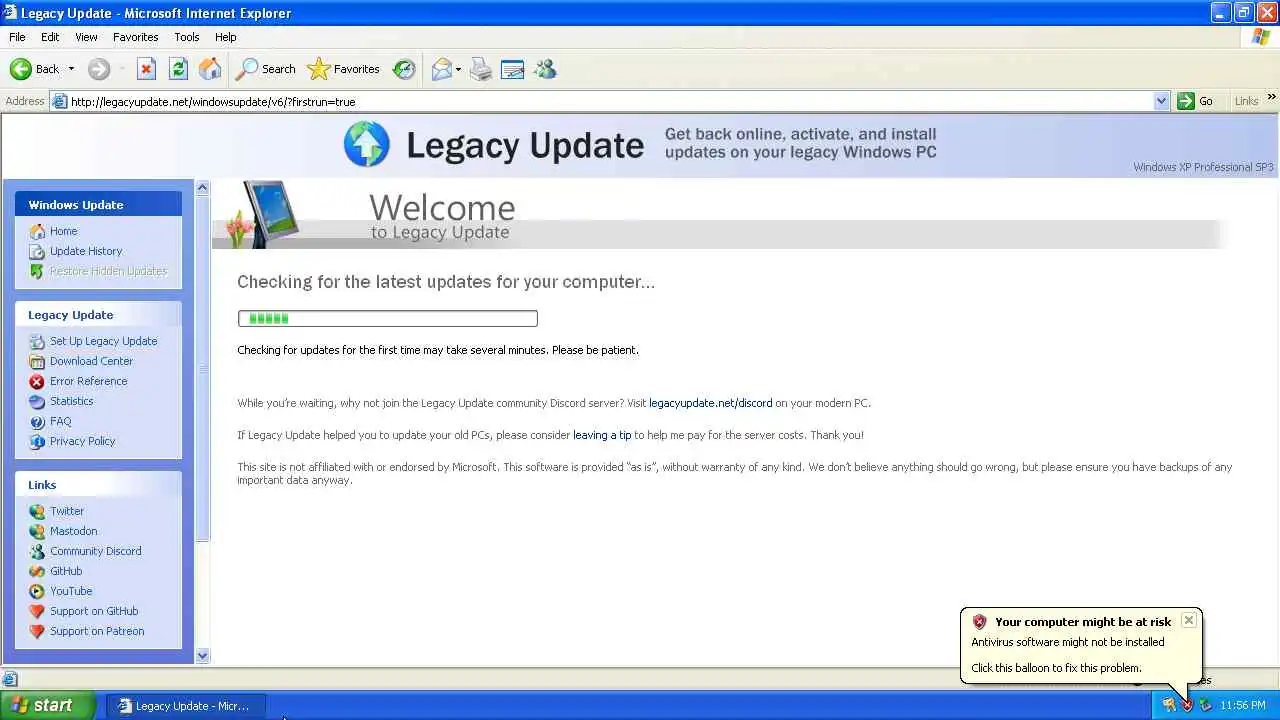Open the Favorites menu
Viewport: 1280px width, 720px height.
(135, 37)
